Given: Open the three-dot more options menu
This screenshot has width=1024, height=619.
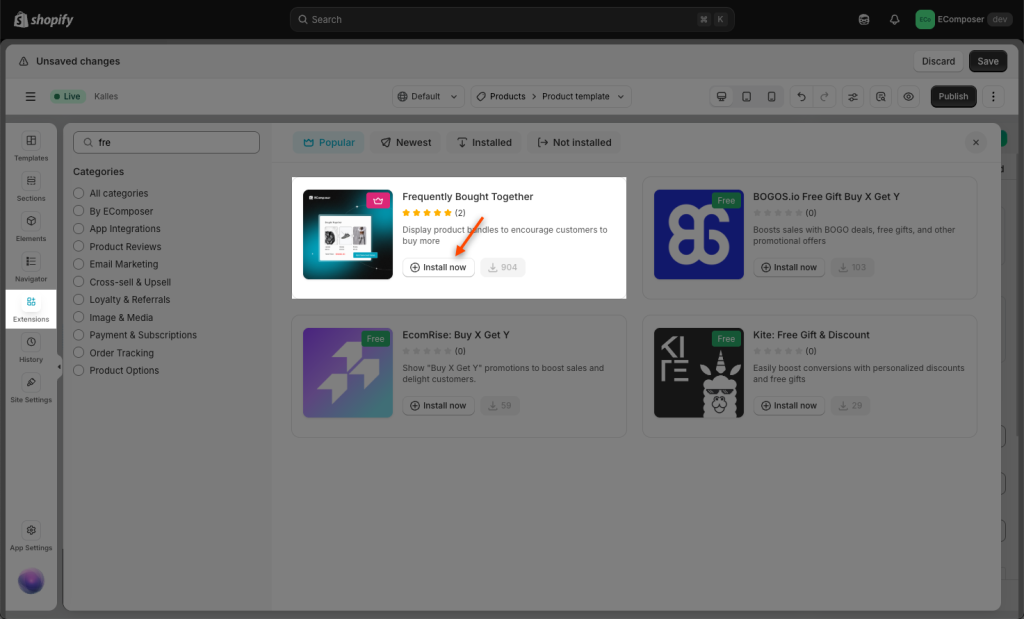Looking at the screenshot, I should [x=993, y=97].
